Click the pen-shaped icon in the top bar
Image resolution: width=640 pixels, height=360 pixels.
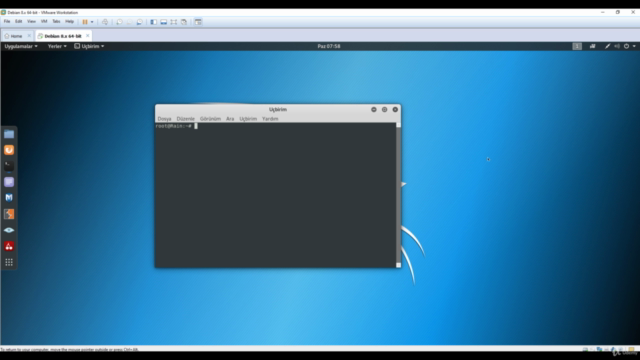607,46
